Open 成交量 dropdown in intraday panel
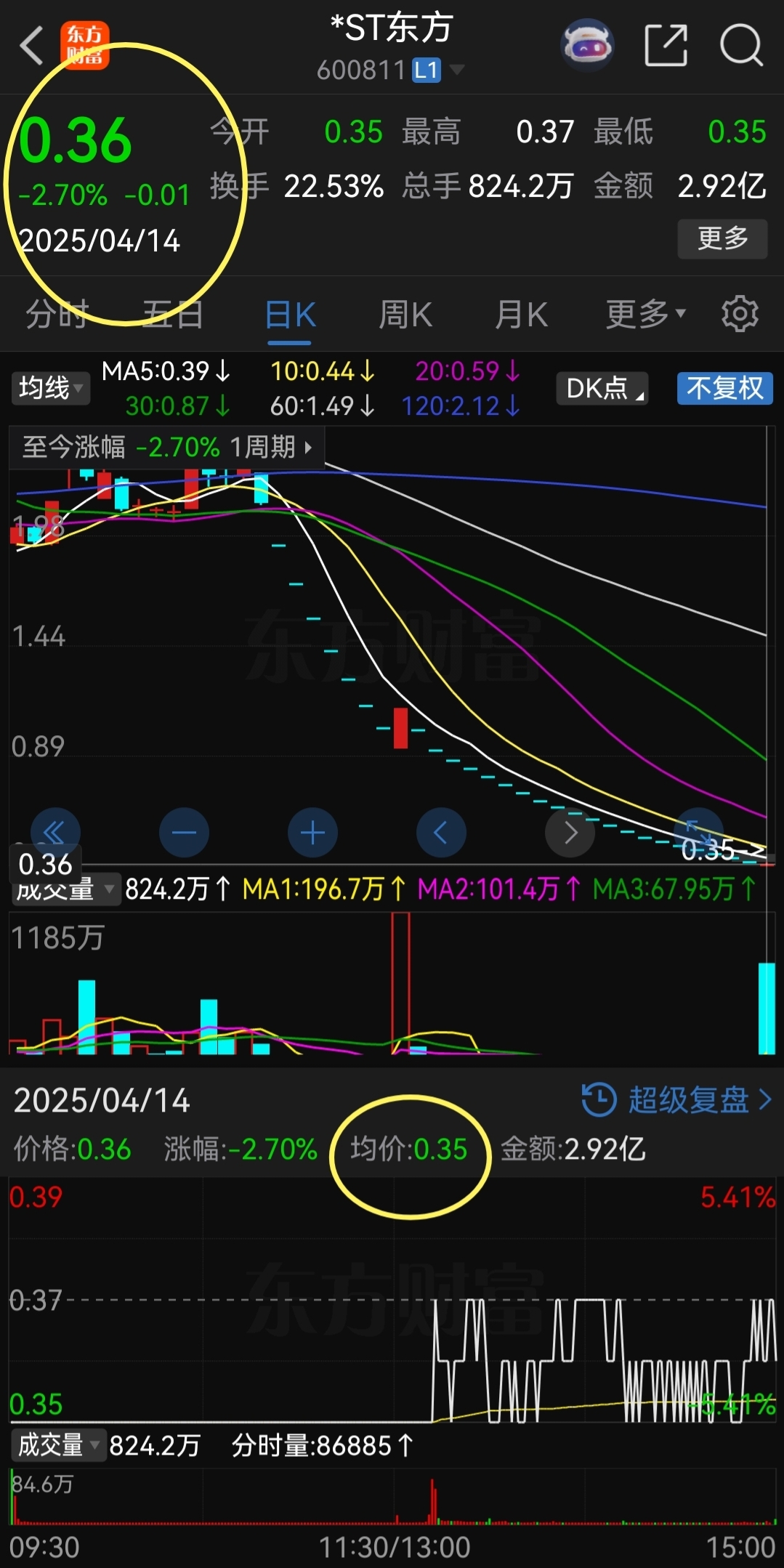Viewport: 784px width, 1568px height. pos(58,1445)
